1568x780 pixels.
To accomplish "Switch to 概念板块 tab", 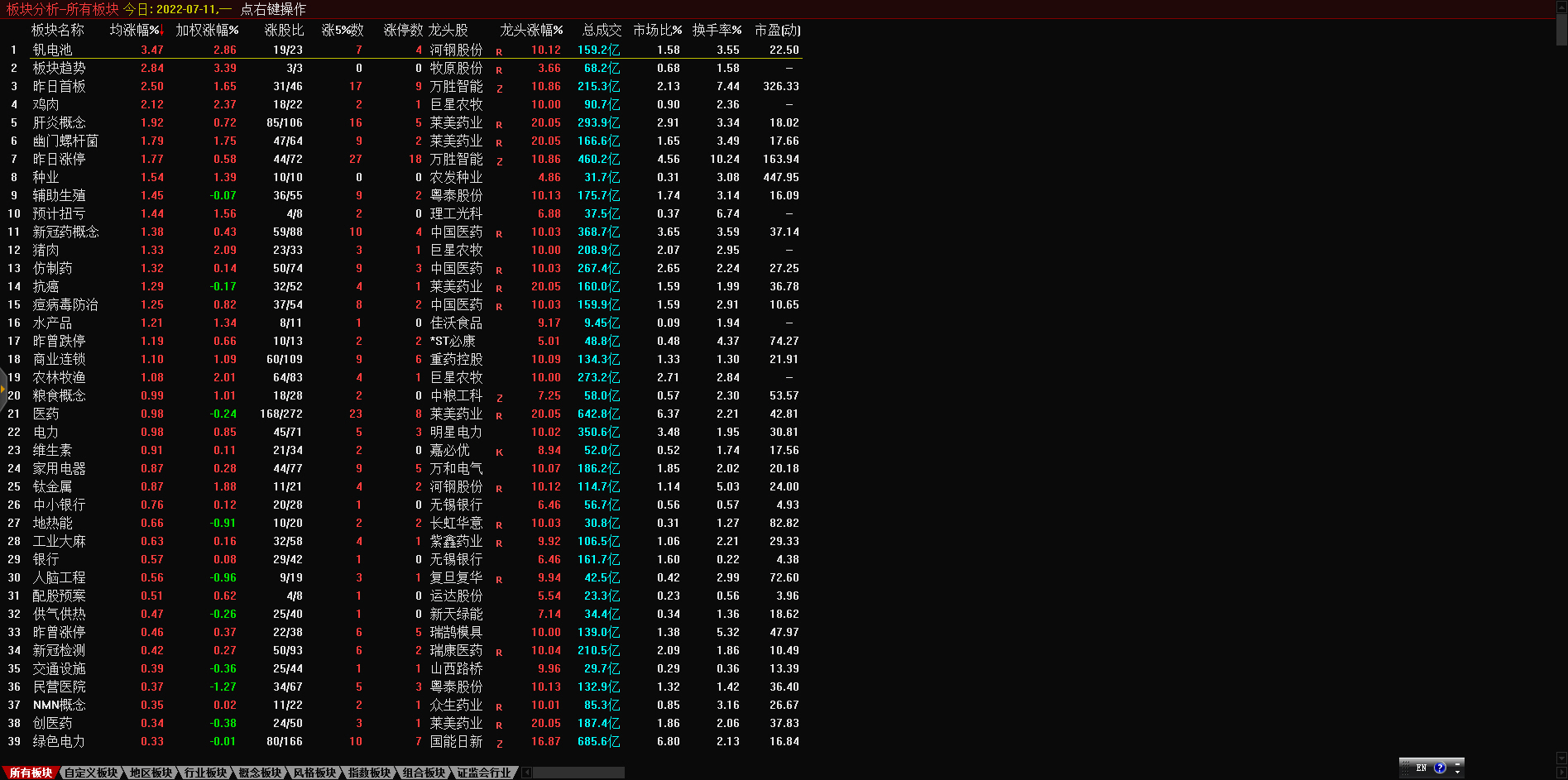I will pyautogui.click(x=260, y=773).
